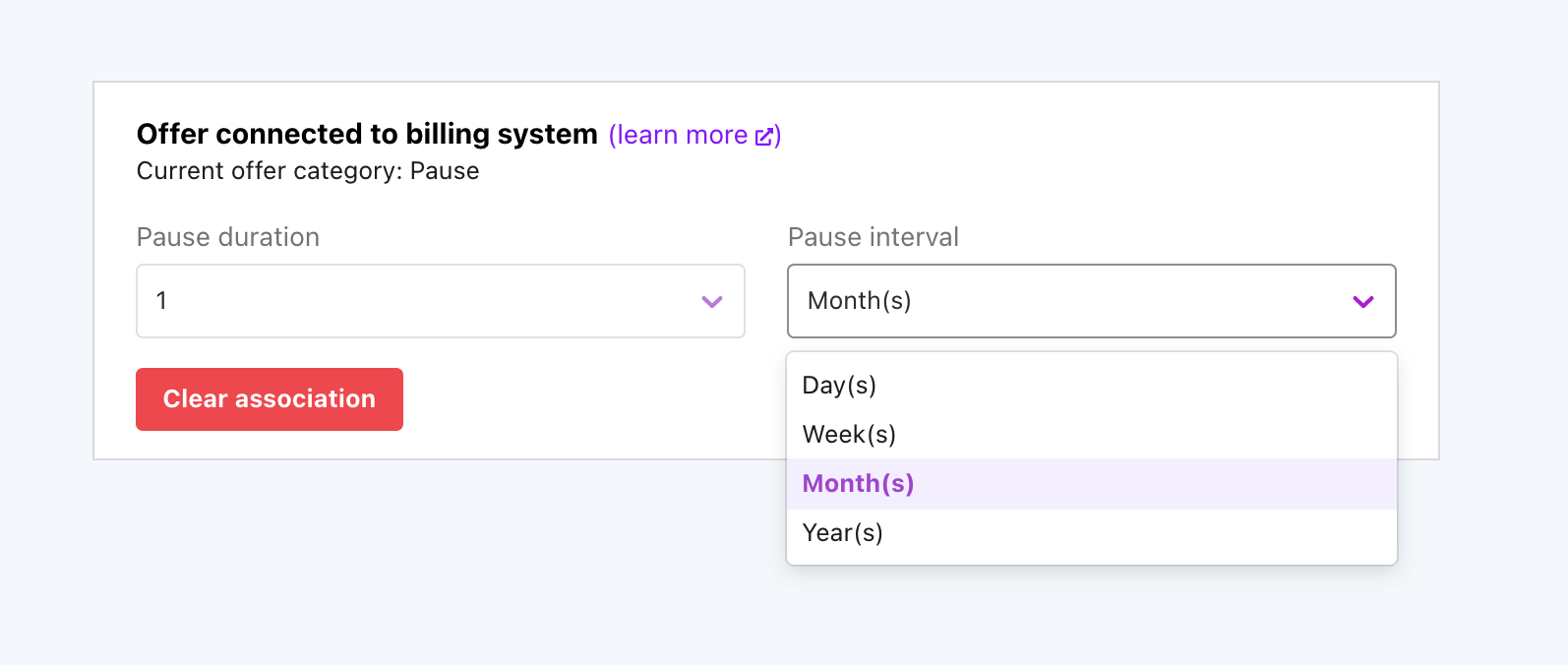Choose Week(s) from the interval list

pos(849,435)
